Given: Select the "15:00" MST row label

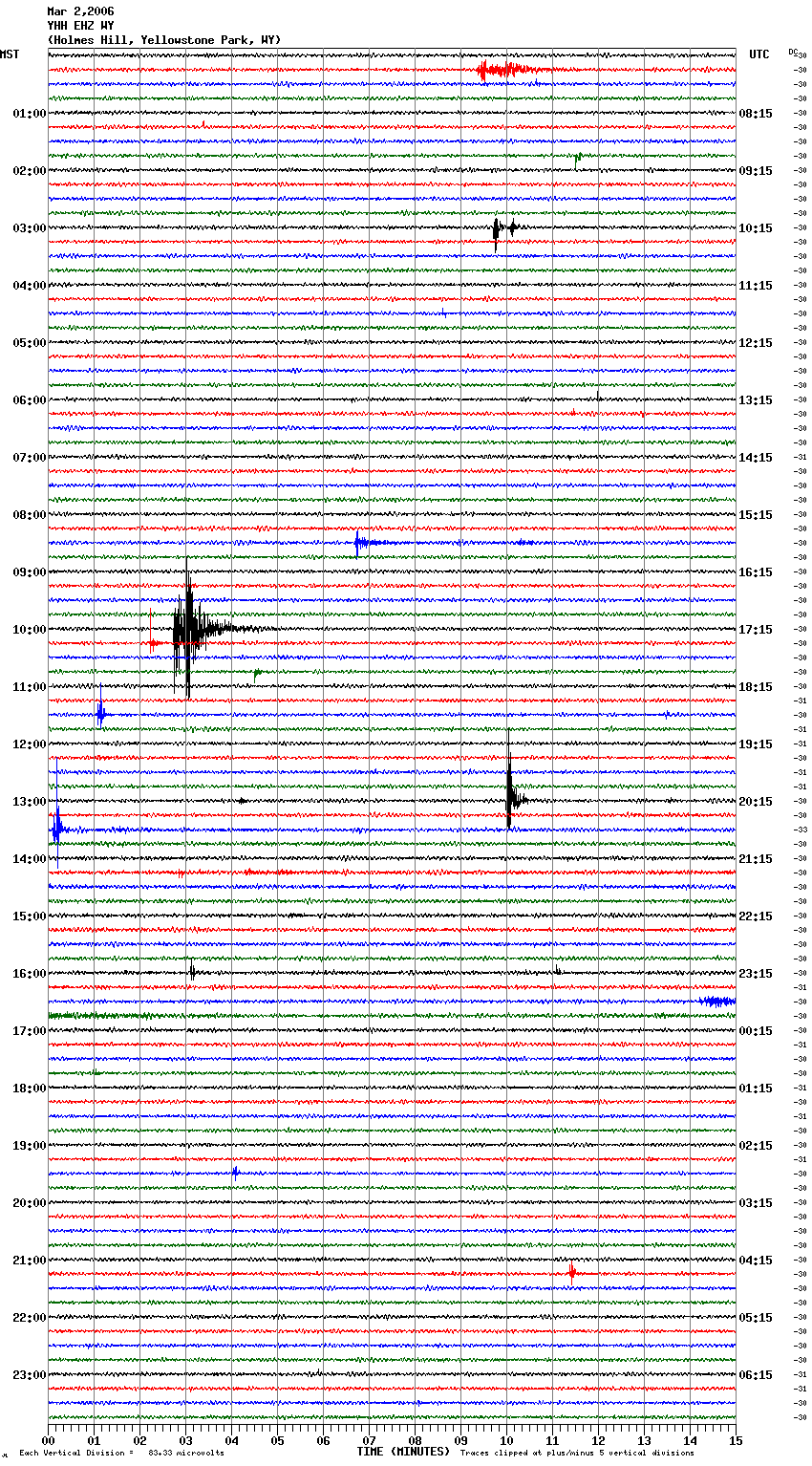Looking at the screenshot, I should [30, 916].
